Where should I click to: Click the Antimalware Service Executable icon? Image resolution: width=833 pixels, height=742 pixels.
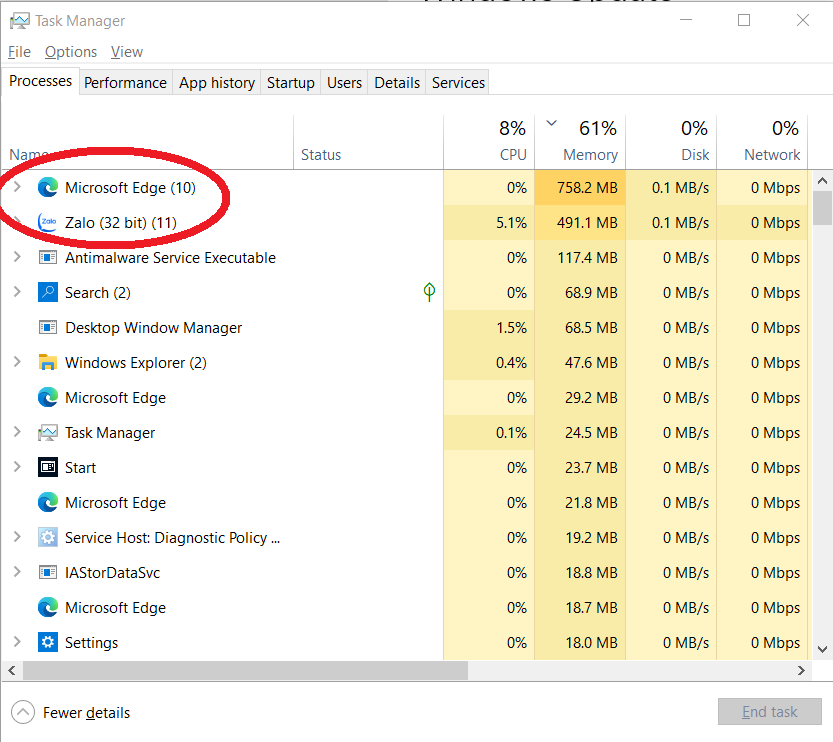coord(48,258)
